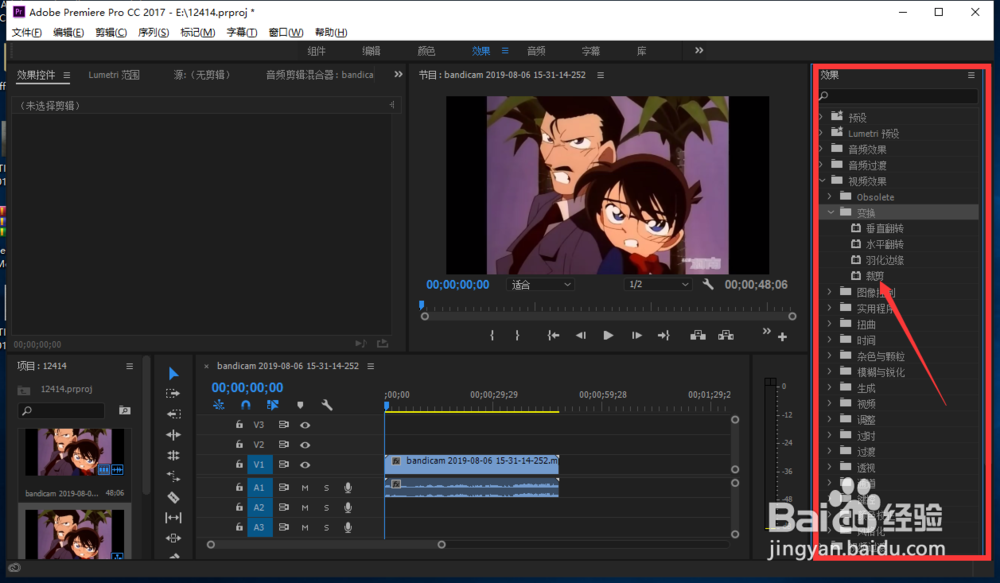Show more panel tabs in source panel
The width and height of the screenshot is (1000, 583).
pos(398,75)
